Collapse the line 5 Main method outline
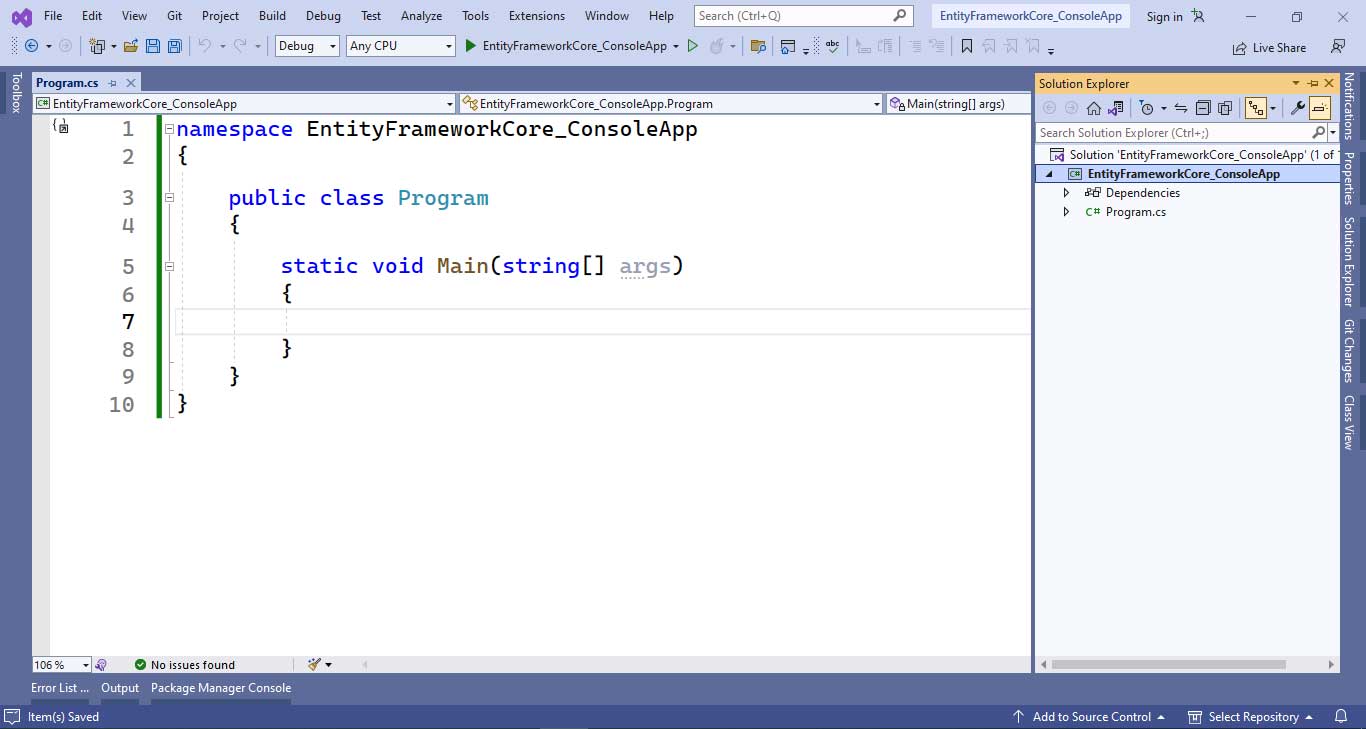Screen dimensions: 1366x729 [x=169, y=266]
